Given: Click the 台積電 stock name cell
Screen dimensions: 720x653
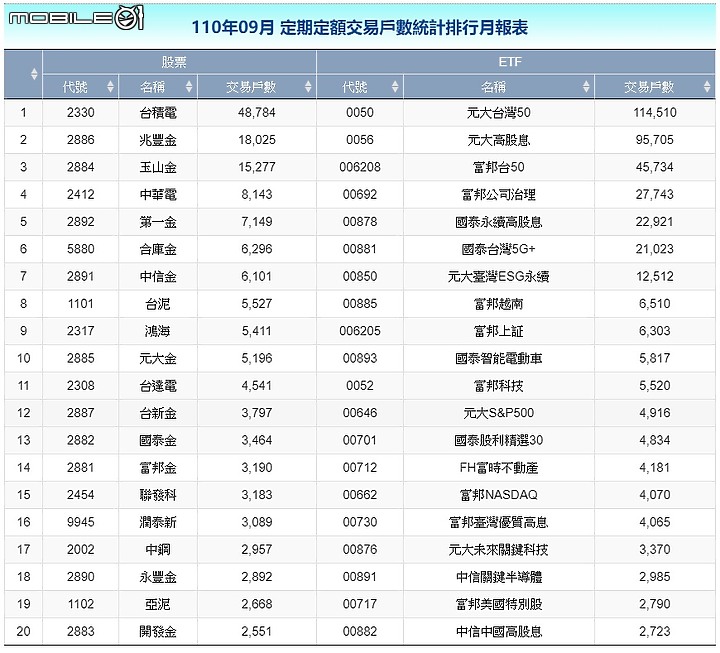Looking at the screenshot, I should pyautogui.click(x=158, y=113).
